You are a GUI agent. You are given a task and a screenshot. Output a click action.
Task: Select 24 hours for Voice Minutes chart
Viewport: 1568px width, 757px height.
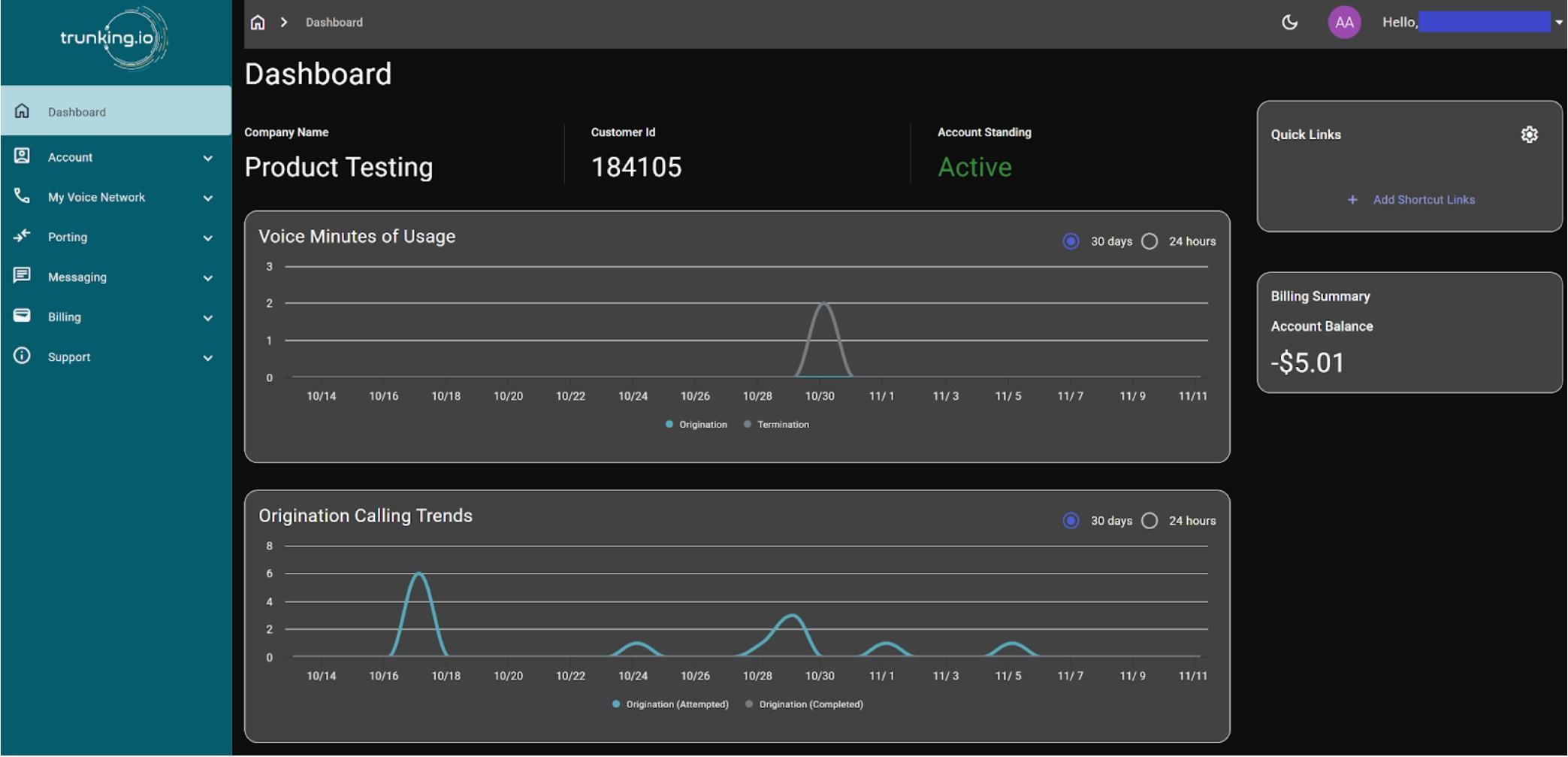[1150, 241]
